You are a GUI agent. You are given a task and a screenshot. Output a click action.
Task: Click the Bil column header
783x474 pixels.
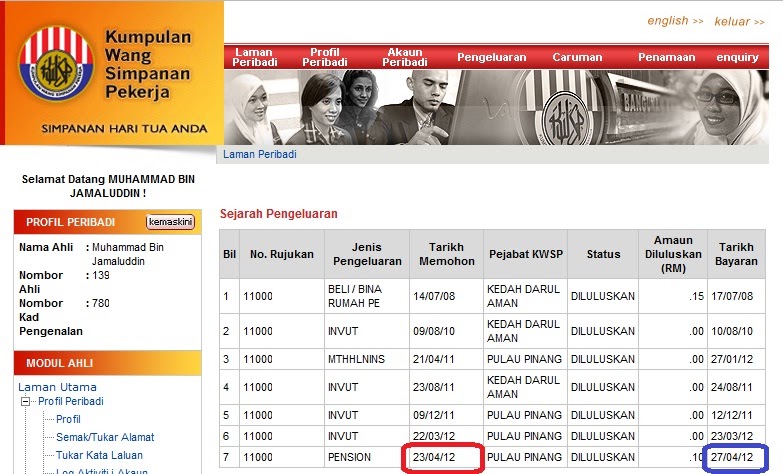pyautogui.click(x=229, y=254)
